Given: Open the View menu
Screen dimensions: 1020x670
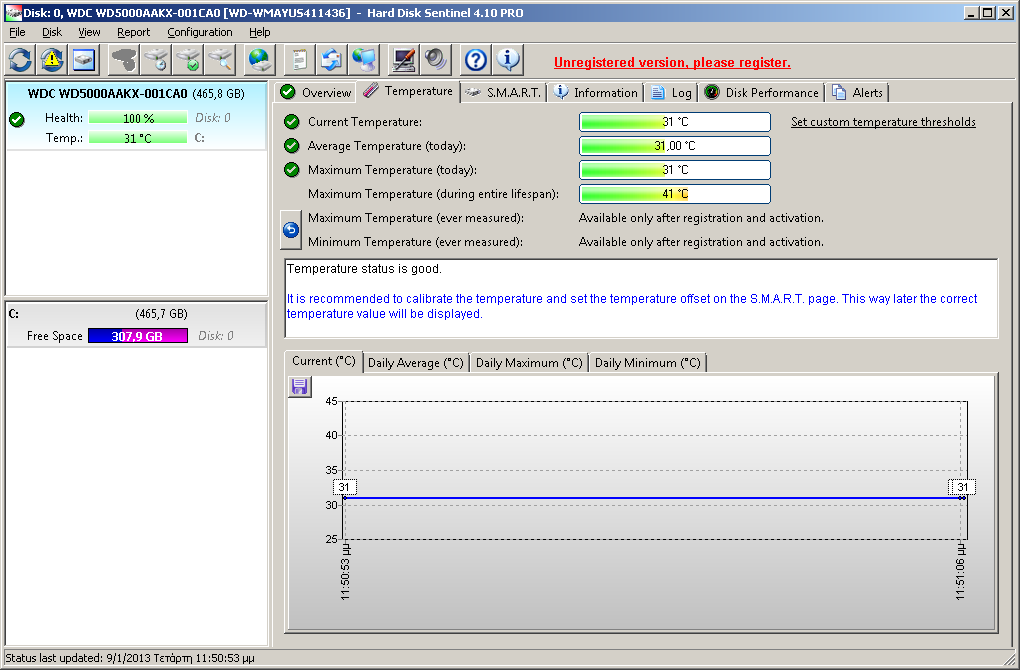Looking at the screenshot, I should 89,32.
